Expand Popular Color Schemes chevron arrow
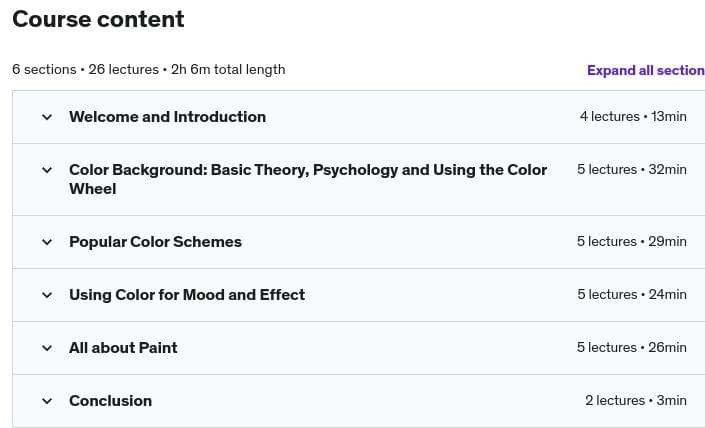Image resolution: width=705 pixels, height=428 pixels. 46,242
